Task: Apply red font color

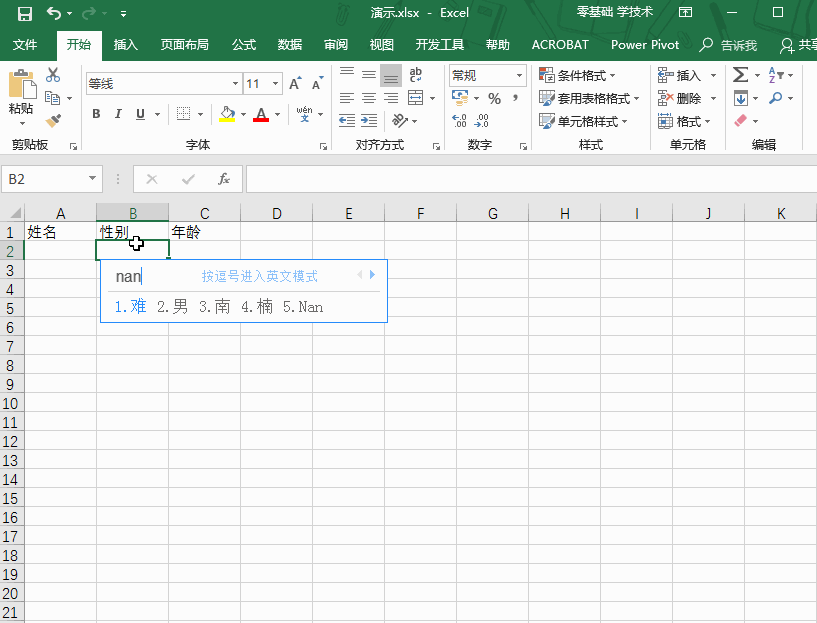Action: (261, 114)
